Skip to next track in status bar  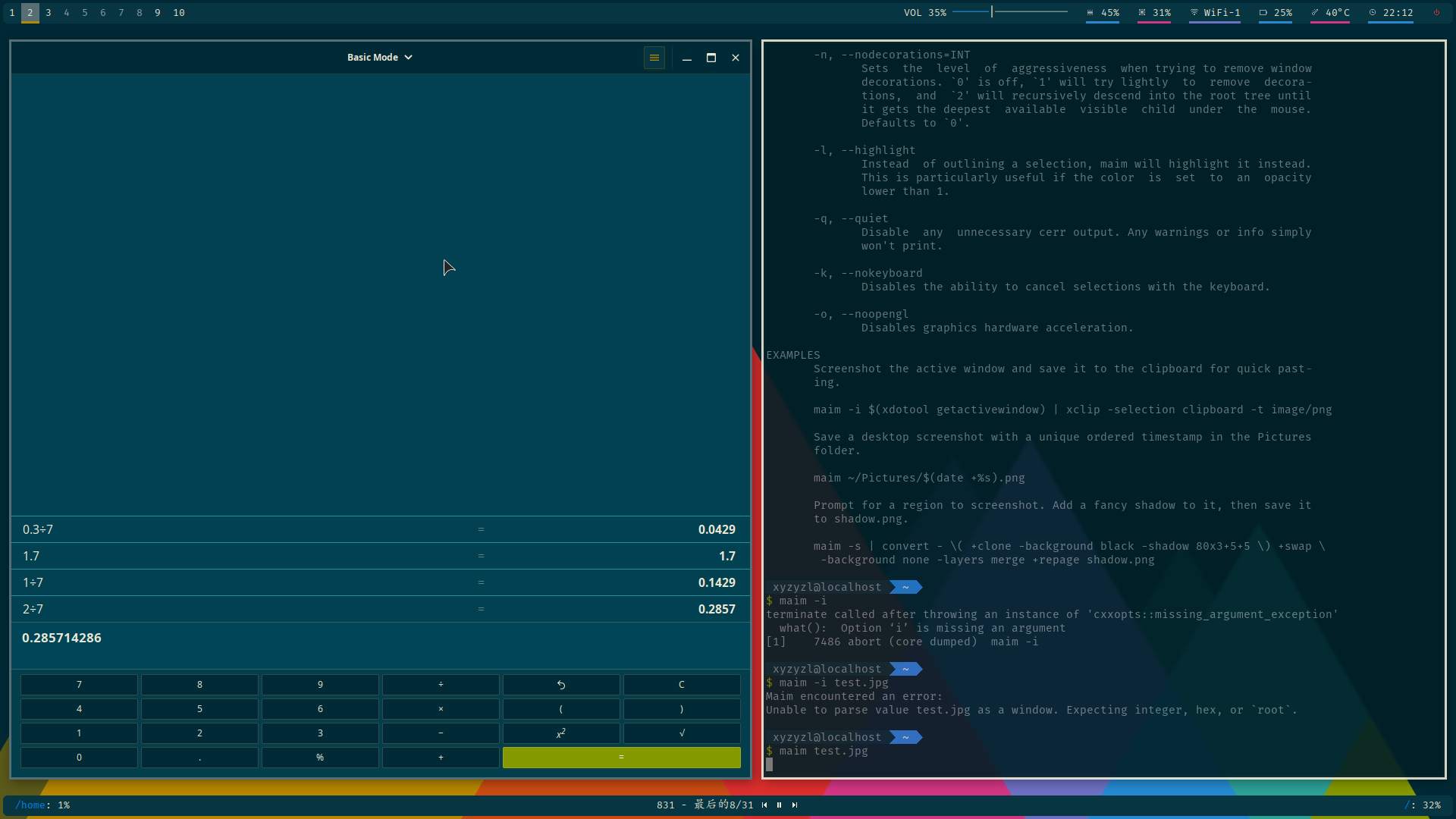(x=794, y=805)
